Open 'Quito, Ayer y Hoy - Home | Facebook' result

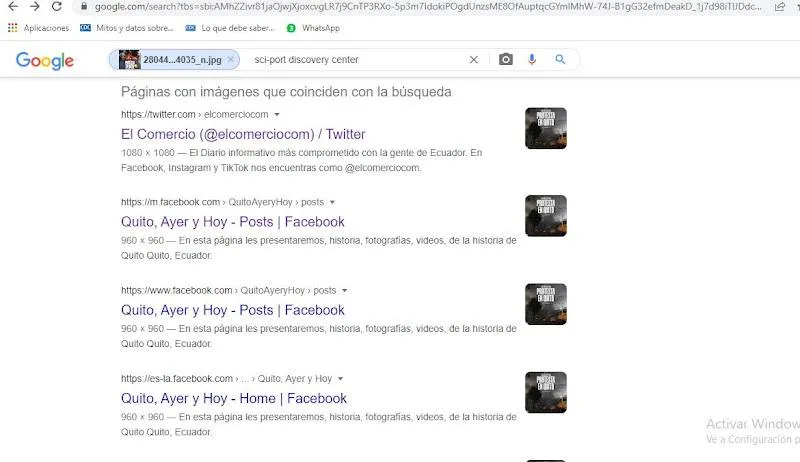[234, 398]
